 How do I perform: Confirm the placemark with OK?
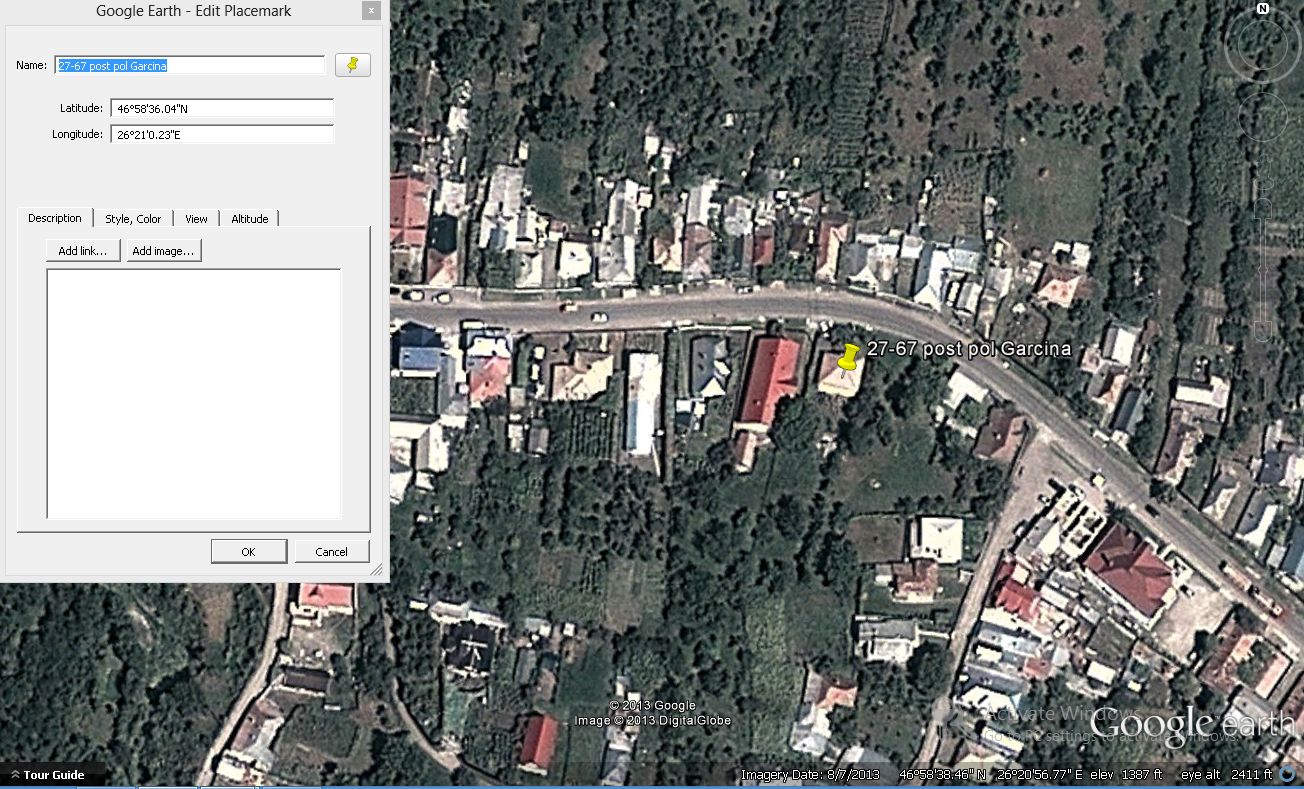click(x=248, y=552)
